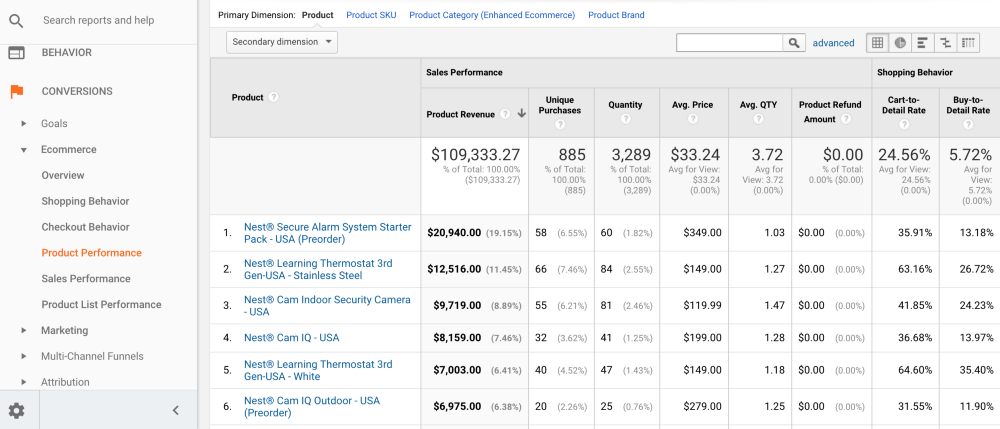Click the table search magnifier button
This screenshot has width=1000, height=429.
tap(793, 43)
